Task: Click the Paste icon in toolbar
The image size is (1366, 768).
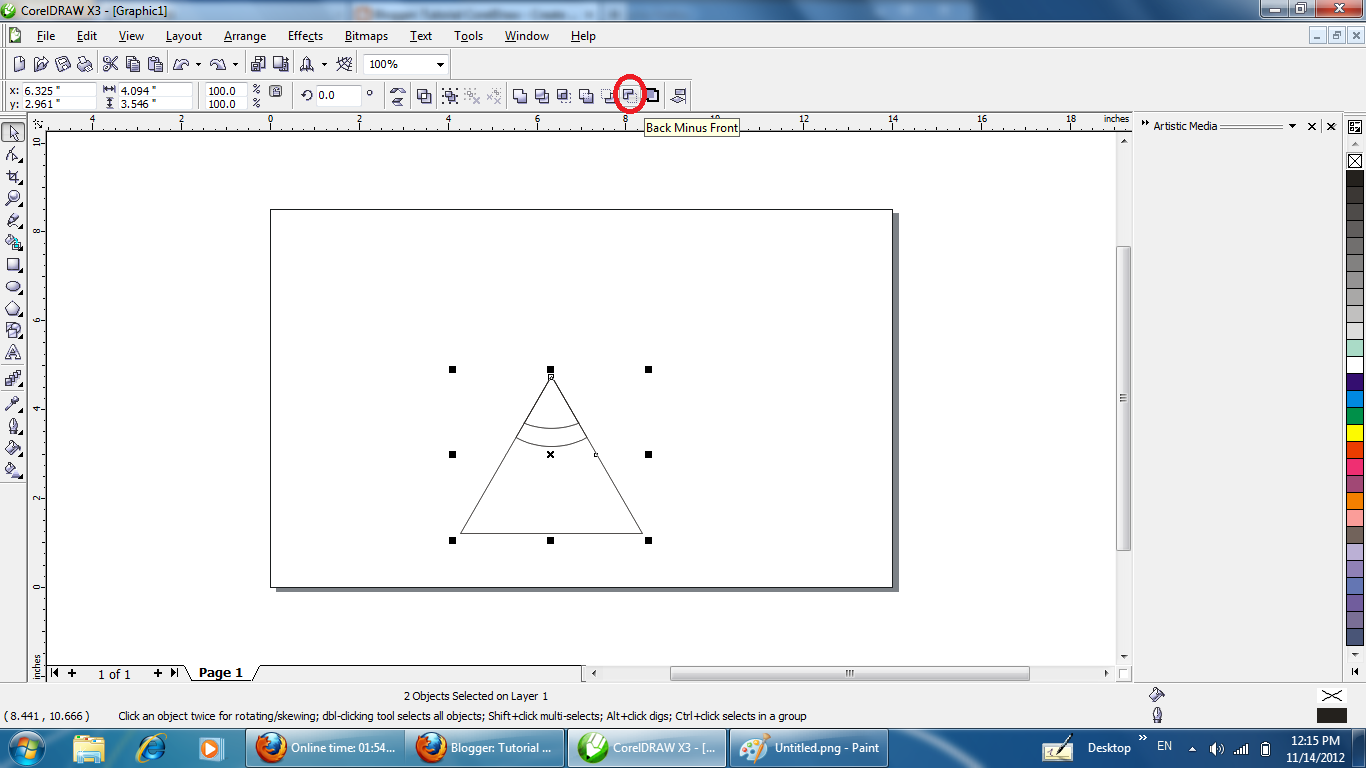Action: click(155, 64)
